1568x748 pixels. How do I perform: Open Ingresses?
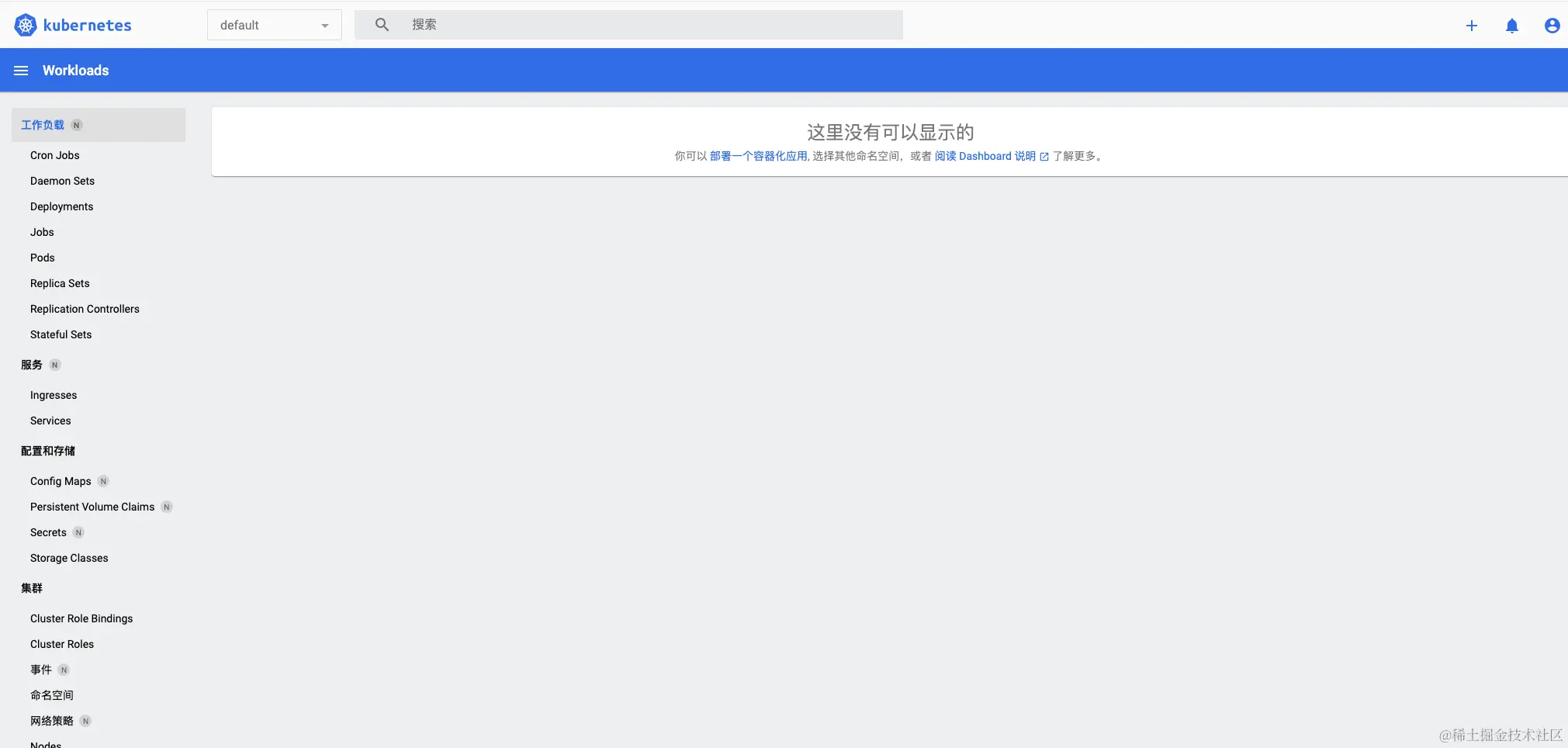54,395
